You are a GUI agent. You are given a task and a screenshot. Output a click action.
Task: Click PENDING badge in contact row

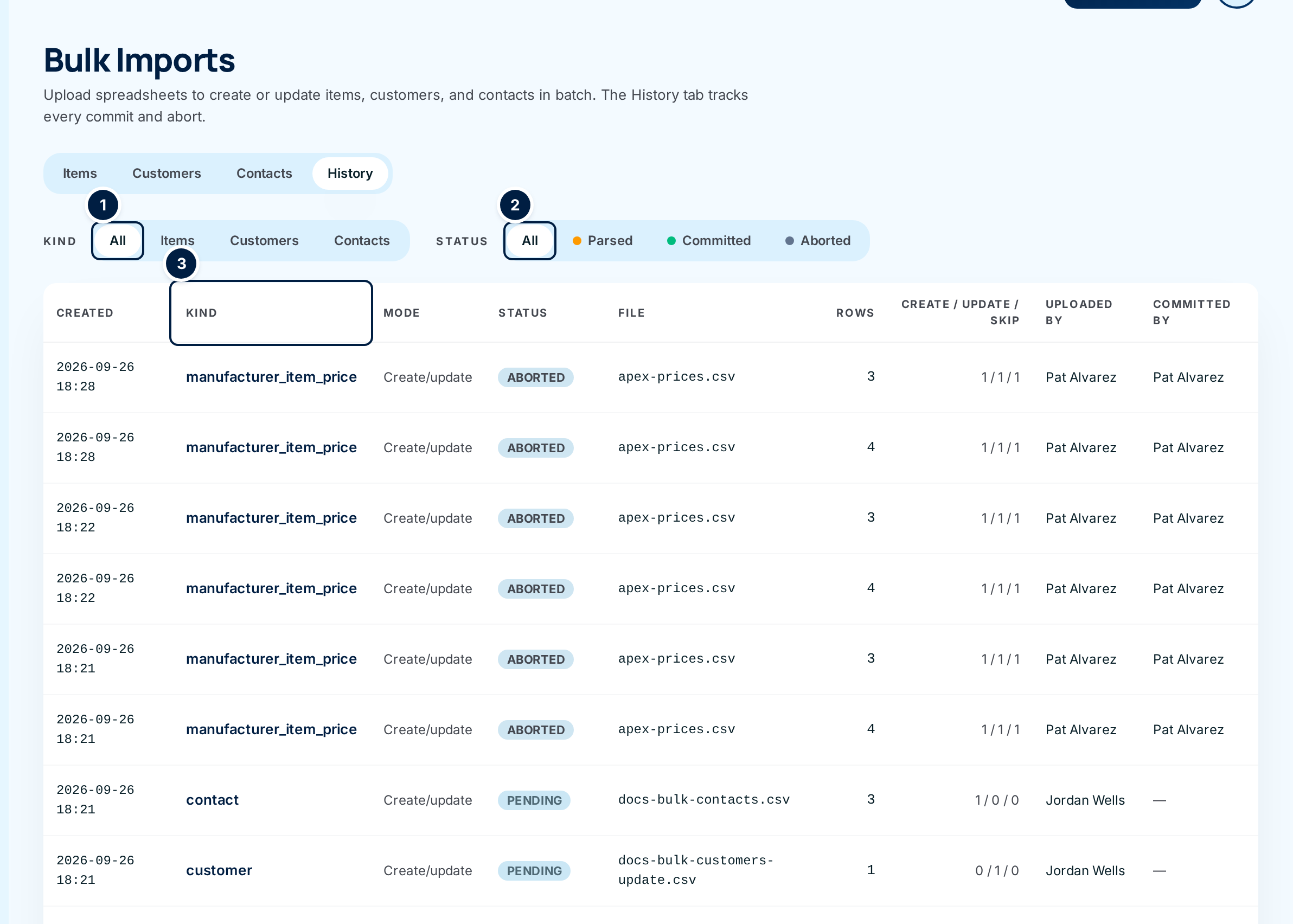point(534,800)
